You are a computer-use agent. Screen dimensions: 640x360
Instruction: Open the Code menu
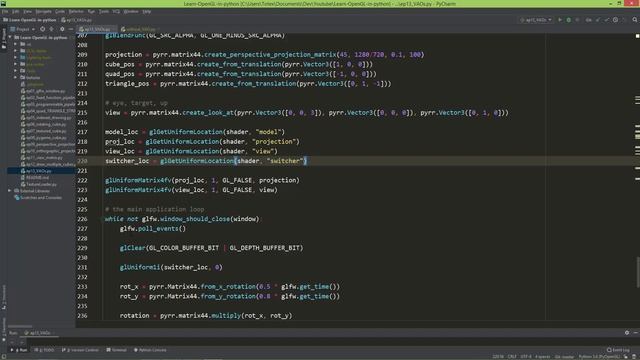click(x=60, y=11)
